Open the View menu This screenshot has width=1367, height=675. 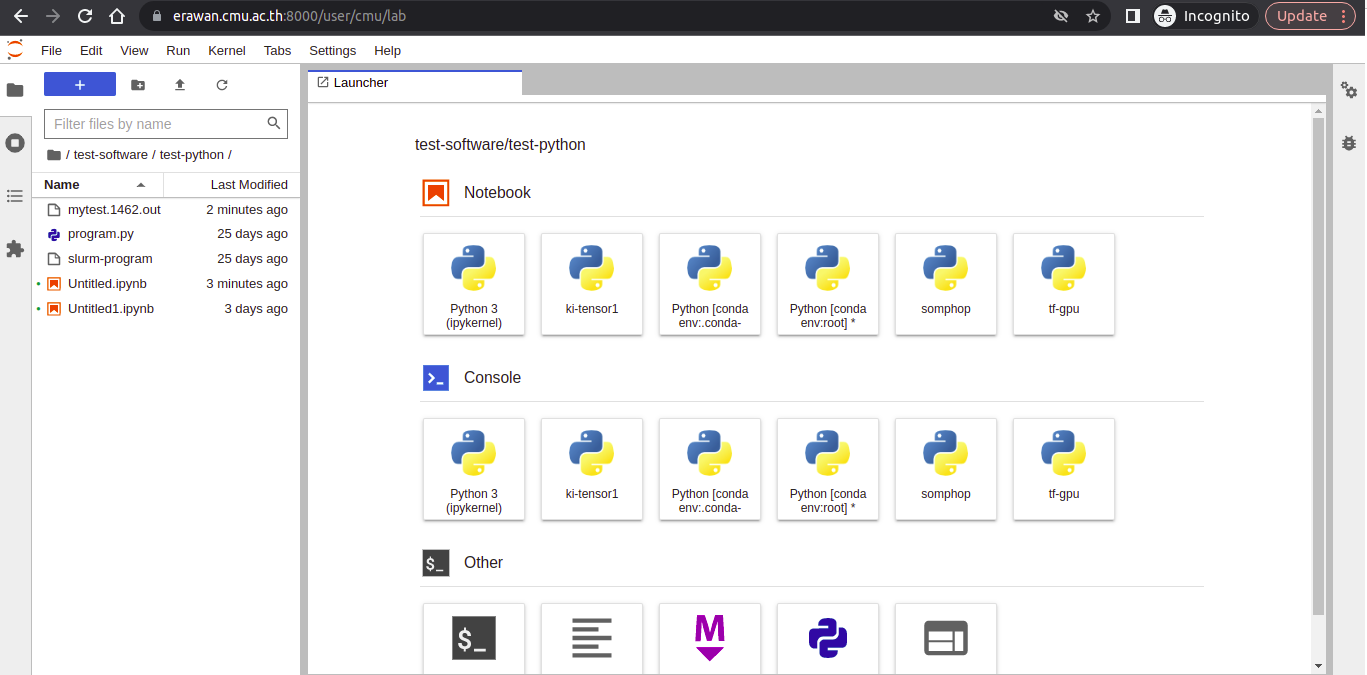(134, 51)
